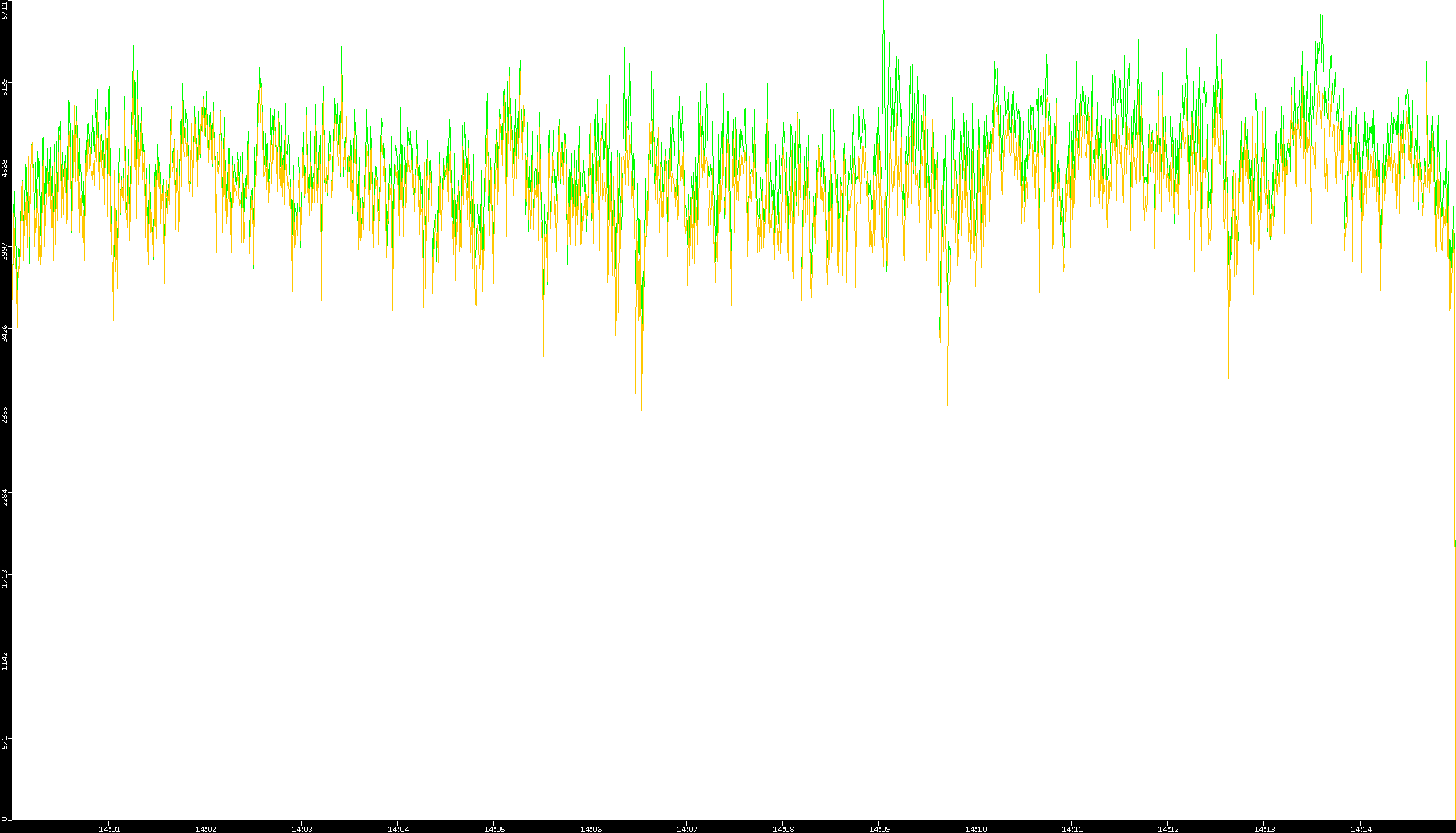Click the 14:01 time axis label
The height and width of the screenshot is (833, 1456).
tap(109, 828)
